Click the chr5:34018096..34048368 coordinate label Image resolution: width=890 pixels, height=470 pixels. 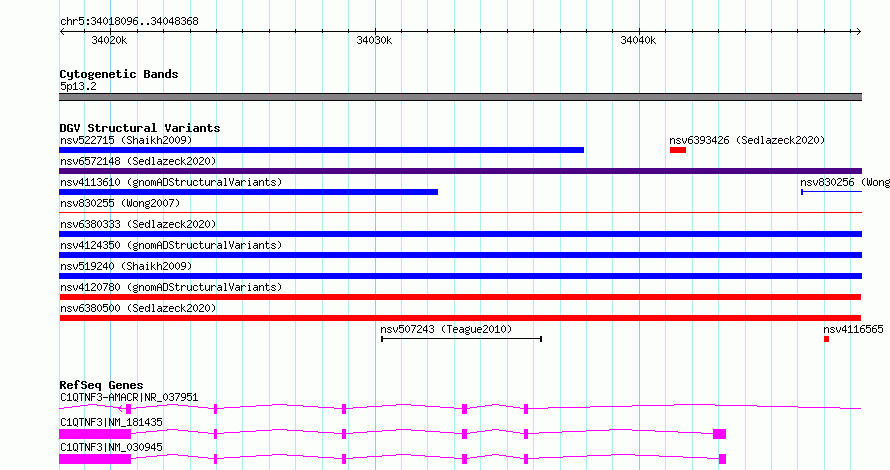click(x=129, y=22)
